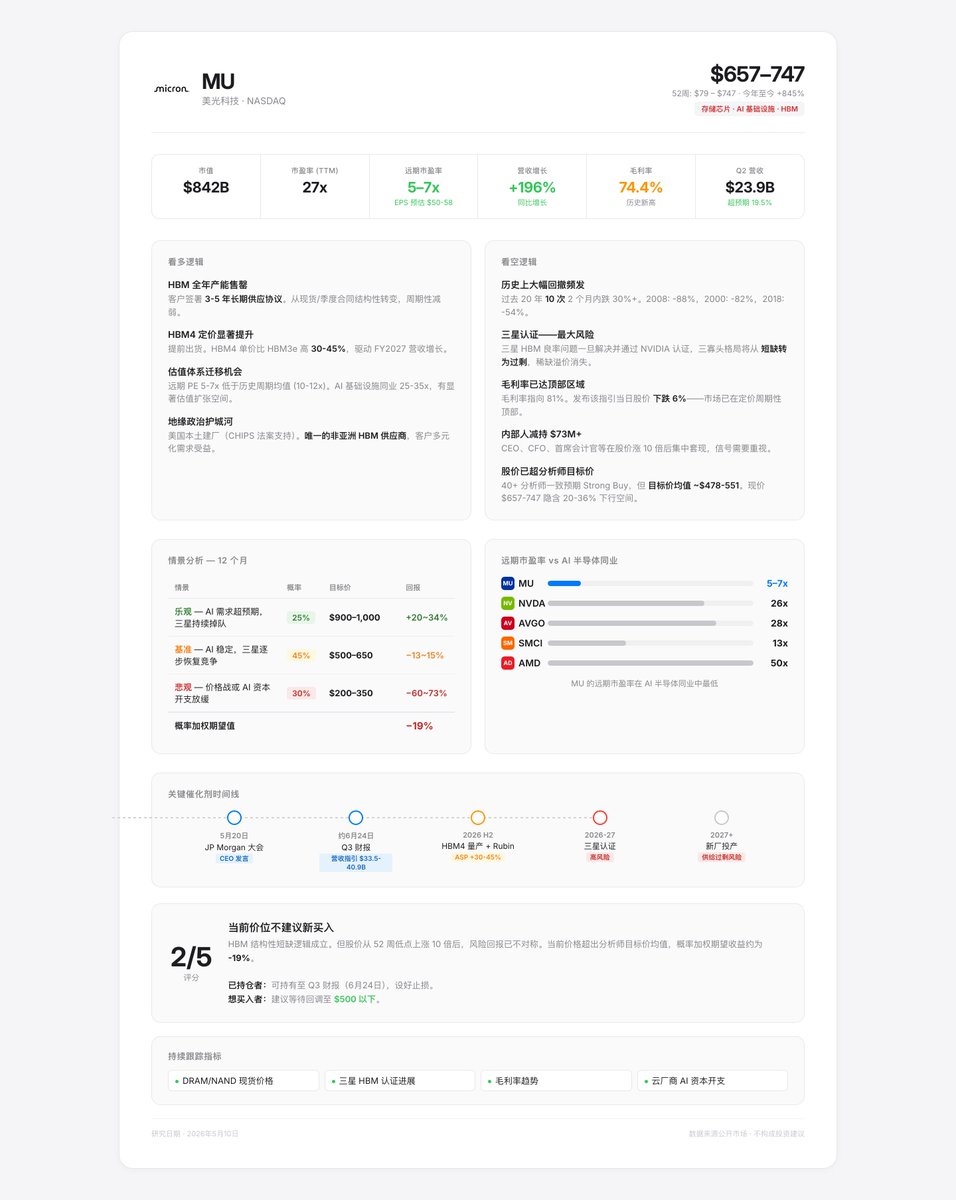Screen dimensions: 956x1200
Task: Click the HBM4 定价显著提升 heading
Action: pos(211,335)
